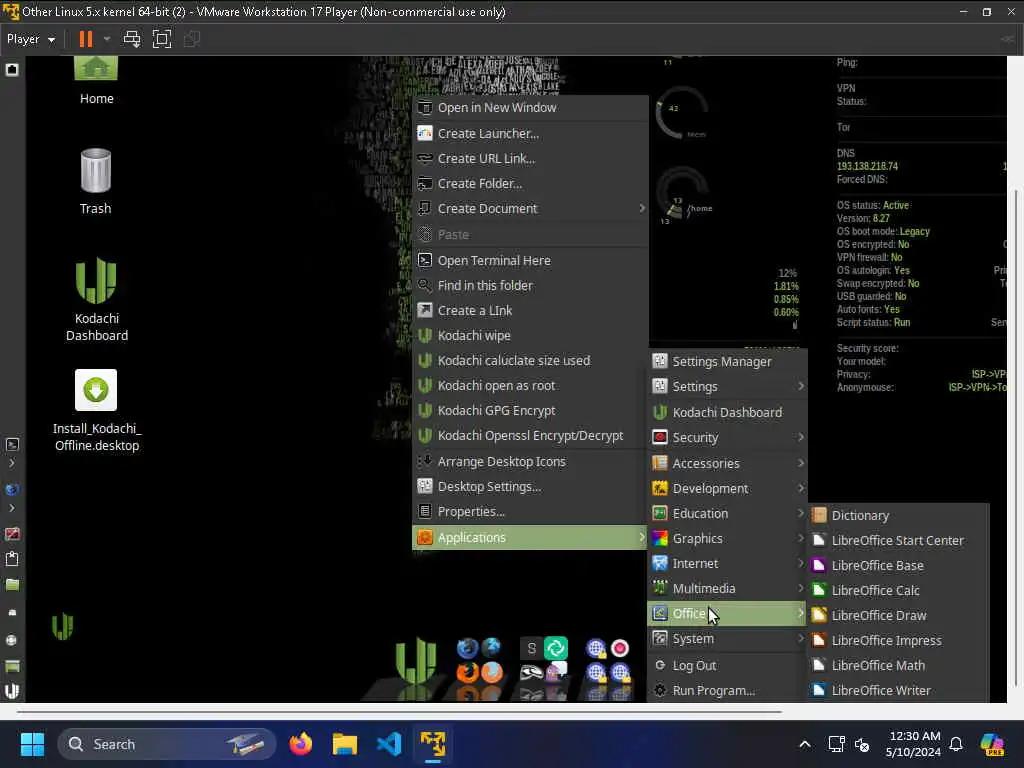Open the Home desktop icon

pos(96,80)
